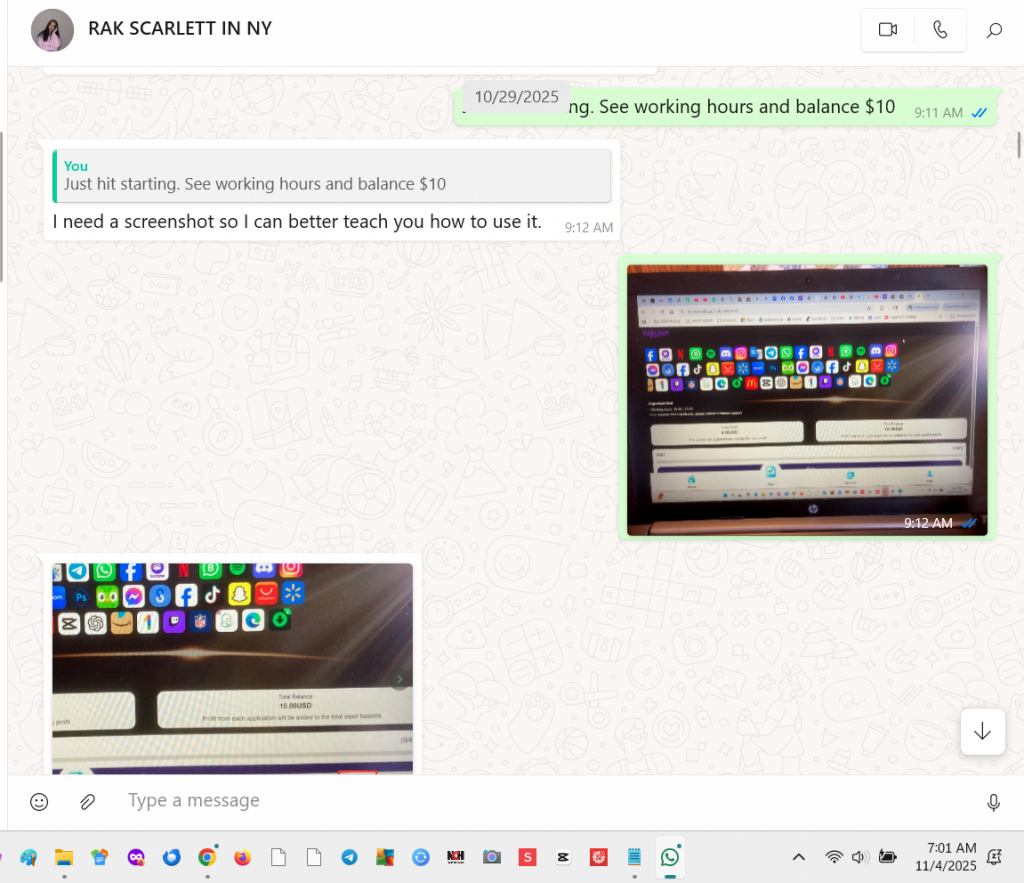
Task: Open RAK SCARLETT IN NY contact info
Action: point(180,28)
